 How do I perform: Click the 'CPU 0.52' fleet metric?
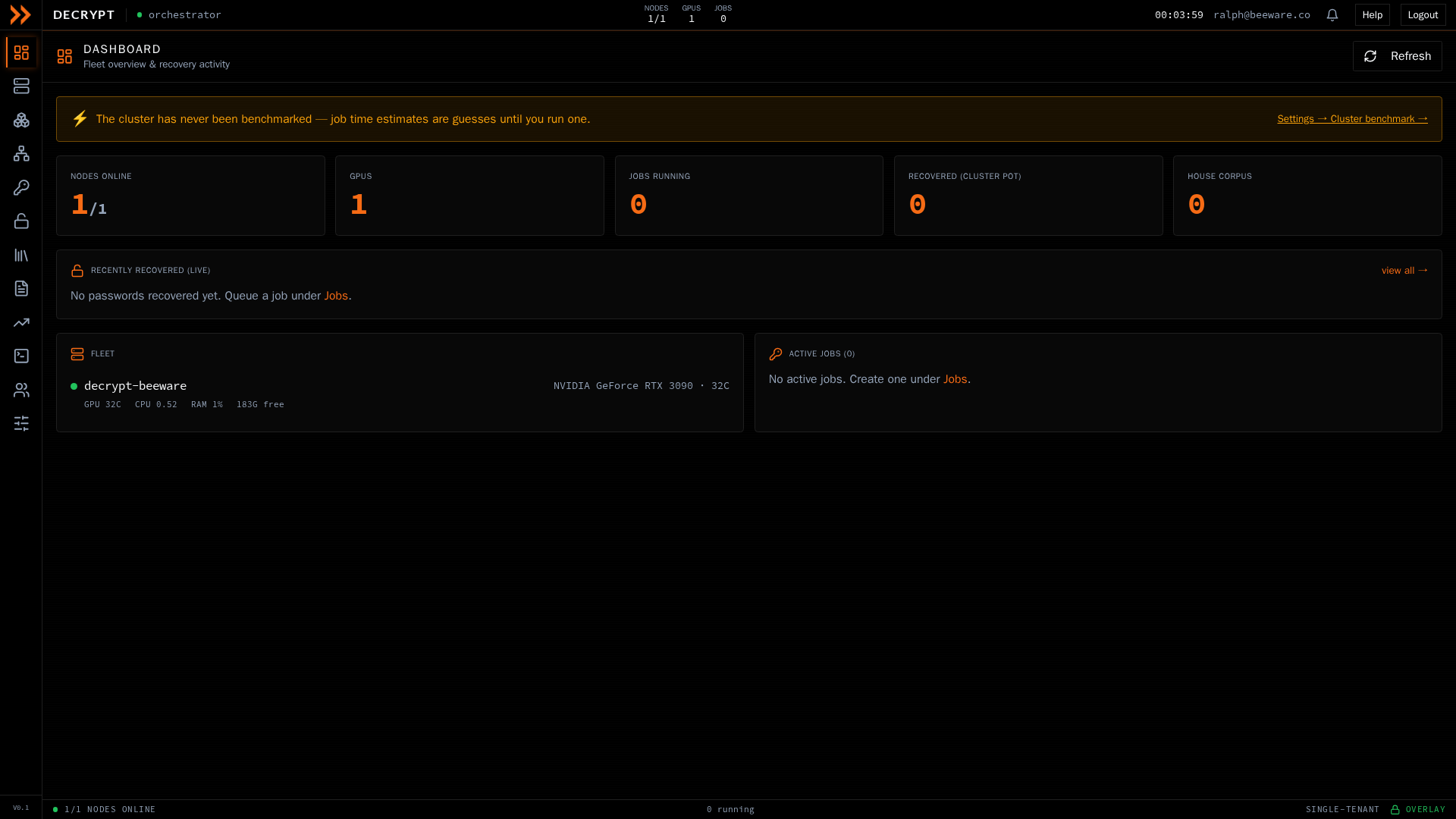tap(155, 404)
